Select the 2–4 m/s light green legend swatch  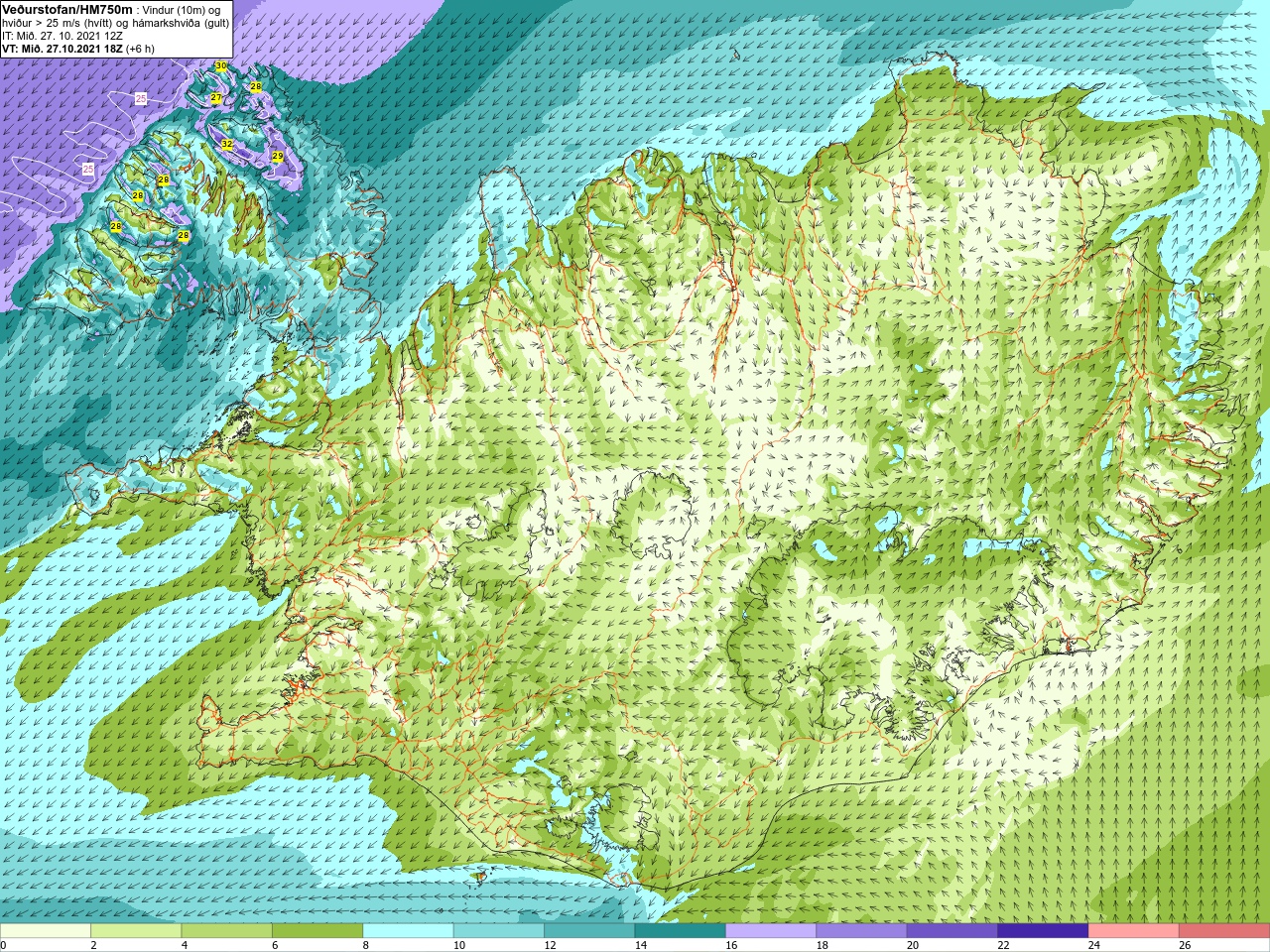click(x=136, y=931)
